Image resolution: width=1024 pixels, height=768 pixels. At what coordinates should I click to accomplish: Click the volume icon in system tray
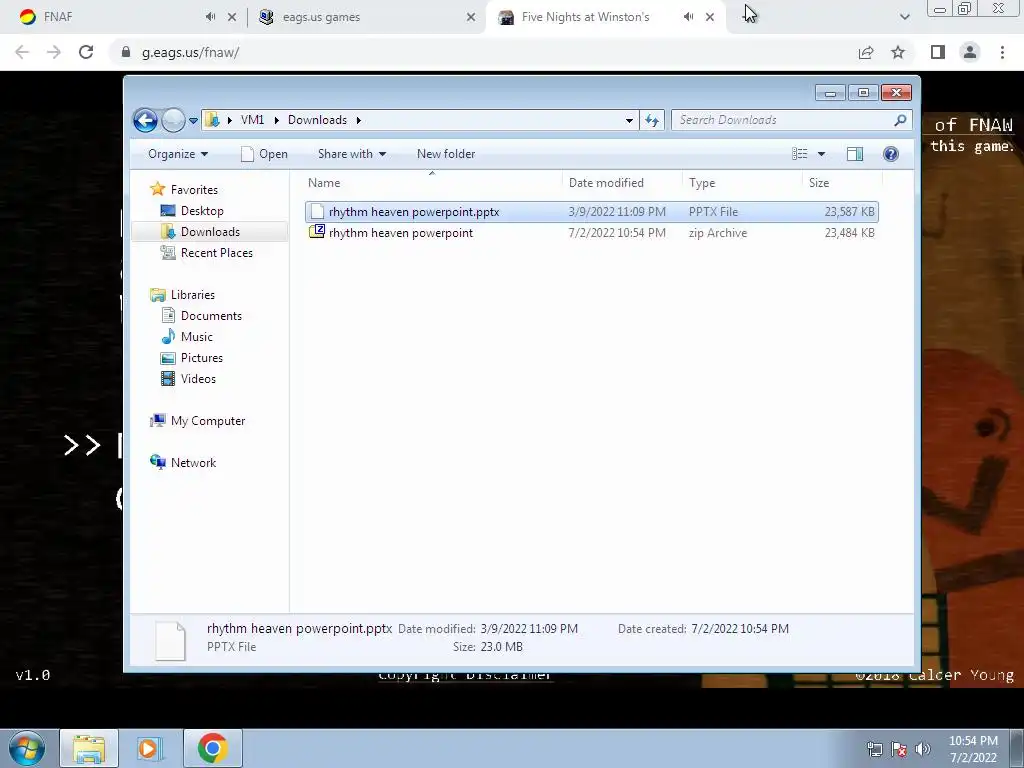coord(923,749)
